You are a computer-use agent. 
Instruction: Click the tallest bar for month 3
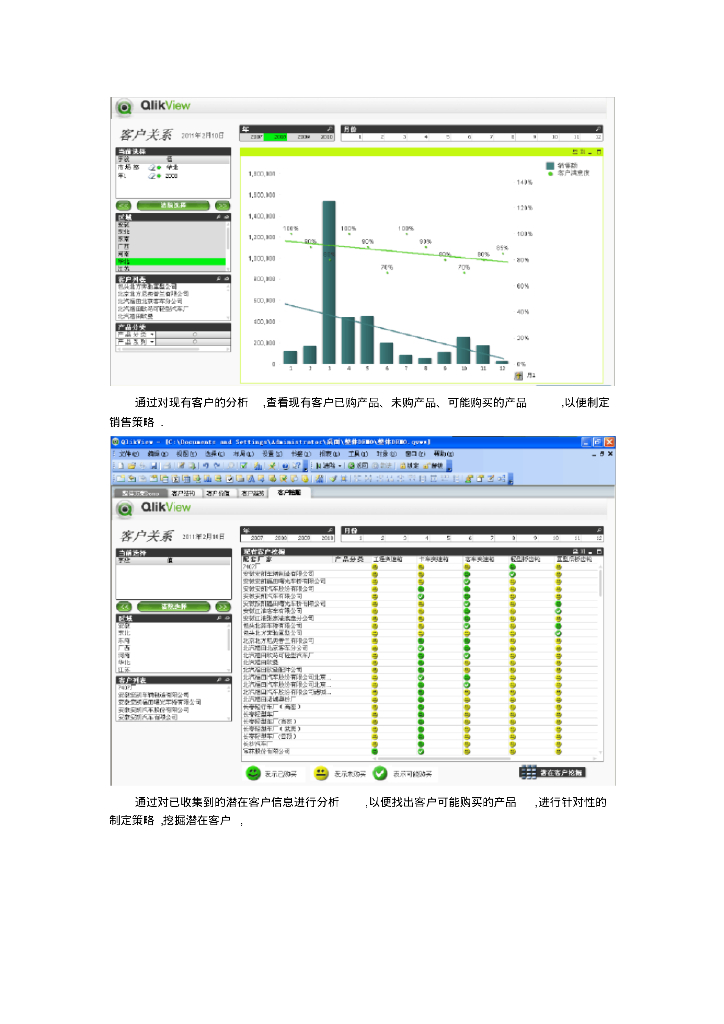tap(329, 282)
